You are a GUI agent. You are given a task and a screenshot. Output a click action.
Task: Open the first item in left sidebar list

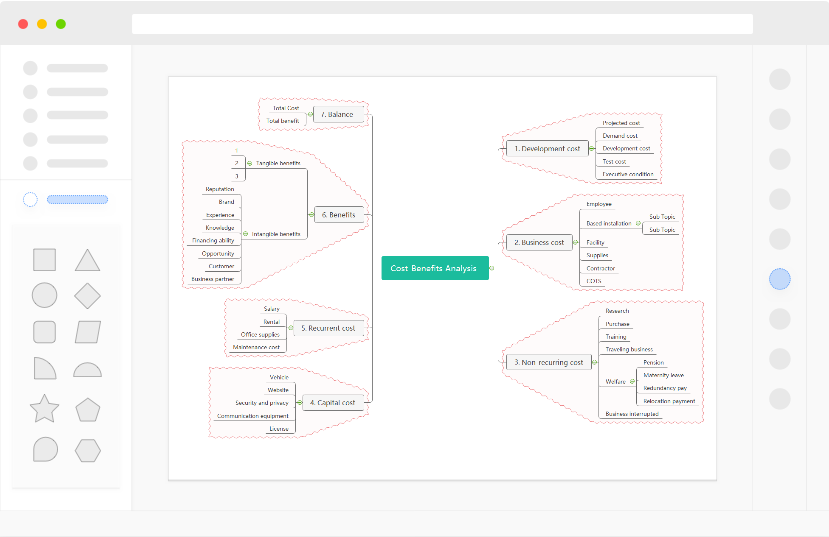click(x=66, y=68)
